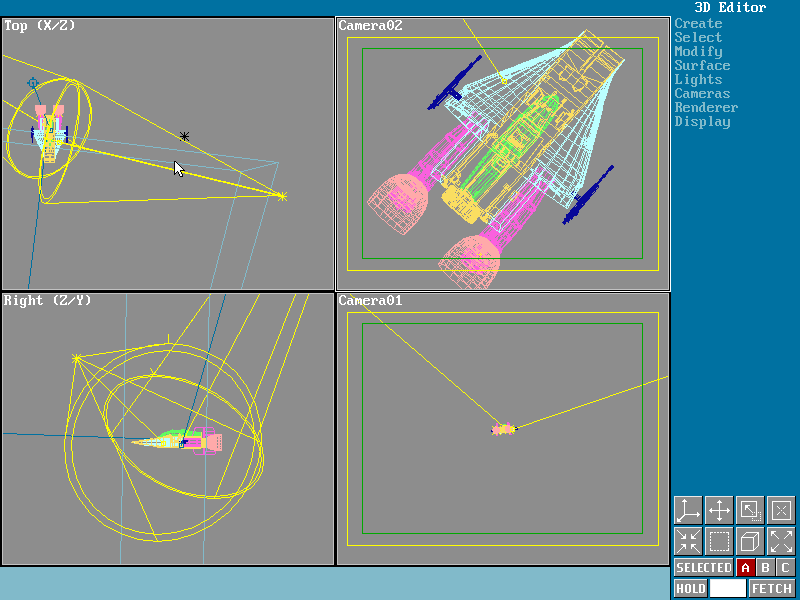Click the axis tripod icon
Image resolution: width=800 pixels, height=600 pixels.
[x=688, y=510]
